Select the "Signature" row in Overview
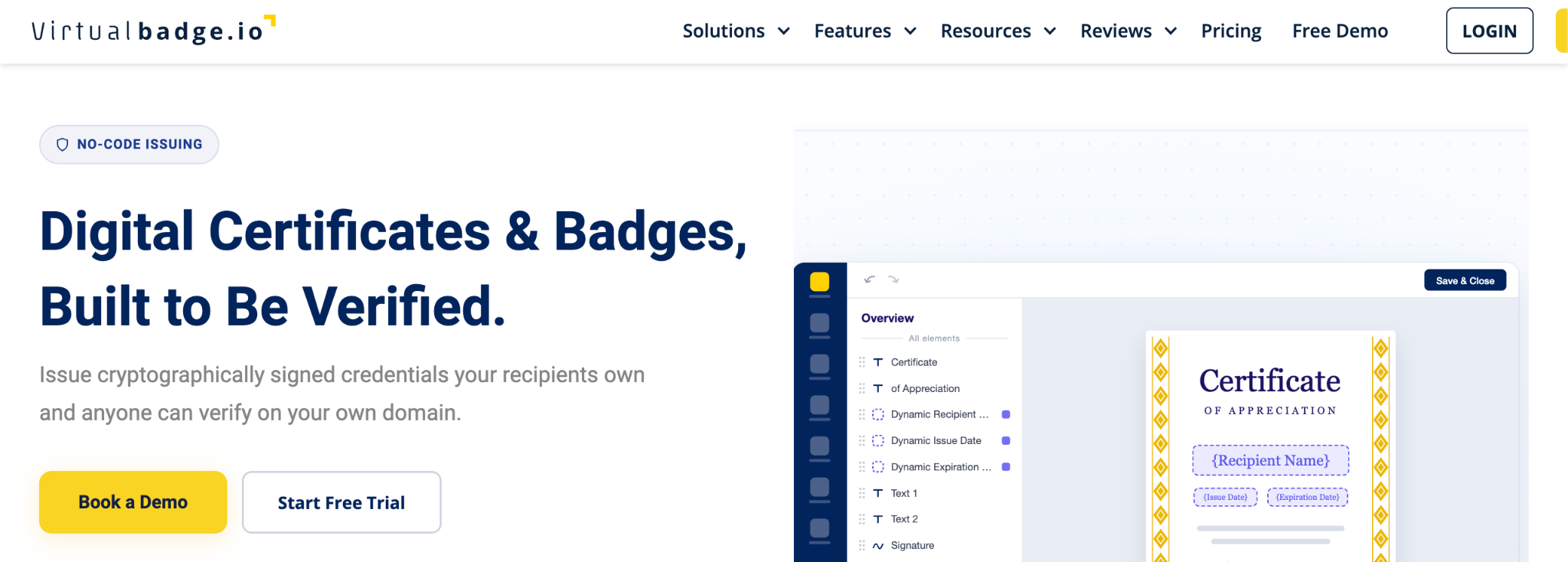 click(x=934, y=546)
